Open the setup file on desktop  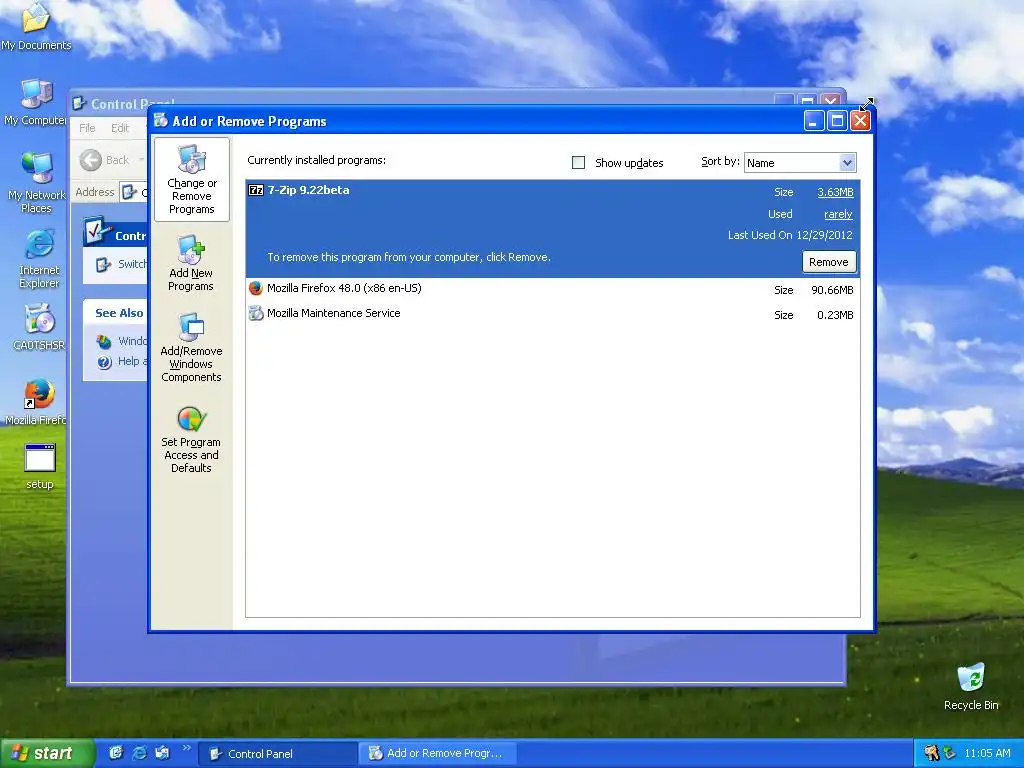[x=40, y=466]
